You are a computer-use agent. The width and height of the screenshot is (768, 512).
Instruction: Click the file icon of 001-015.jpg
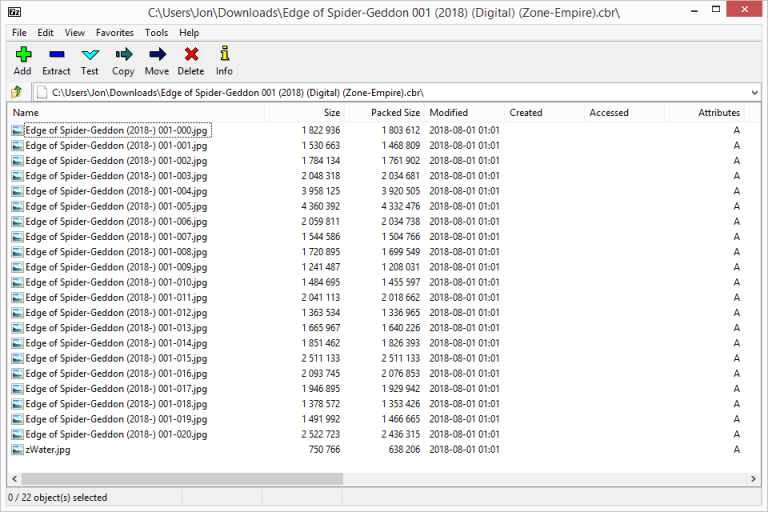pyautogui.click(x=18, y=358)
